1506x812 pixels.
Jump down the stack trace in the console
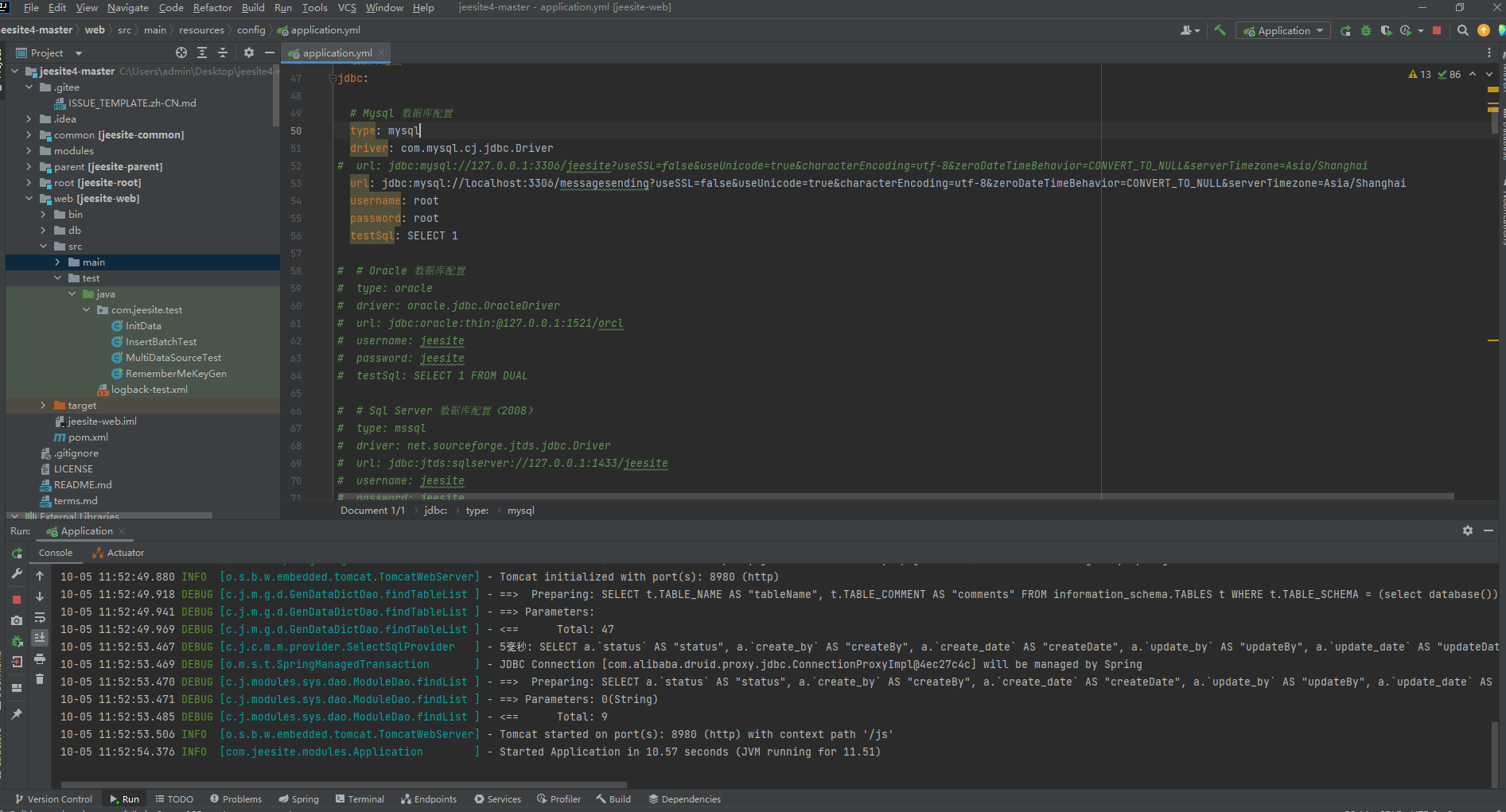40,596
